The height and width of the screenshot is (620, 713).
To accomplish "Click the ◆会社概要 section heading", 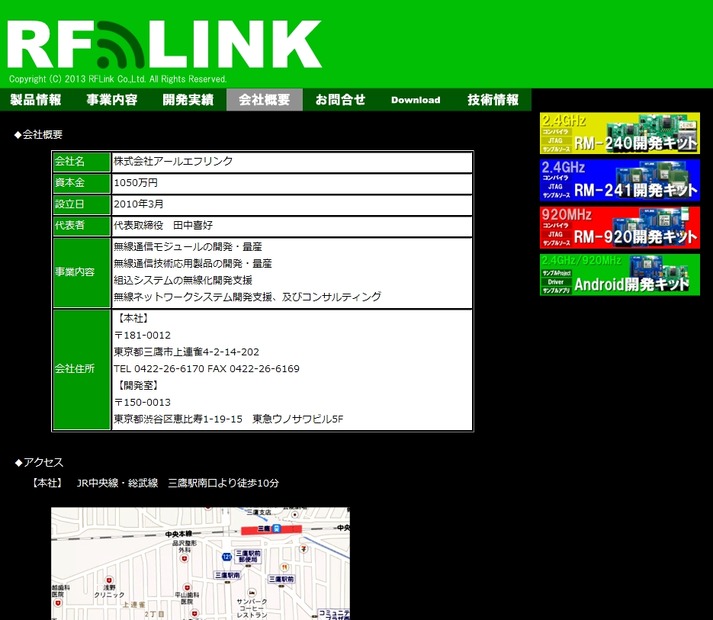I will pos(38,135).
